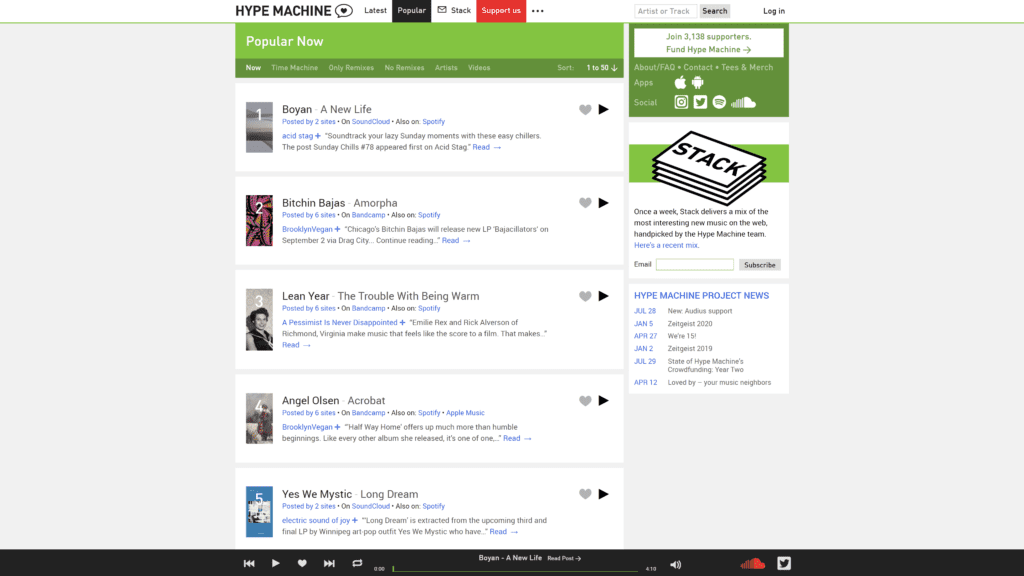
Task: Play Lean Year - The Trouble With Being Warm
Action: 603,296
